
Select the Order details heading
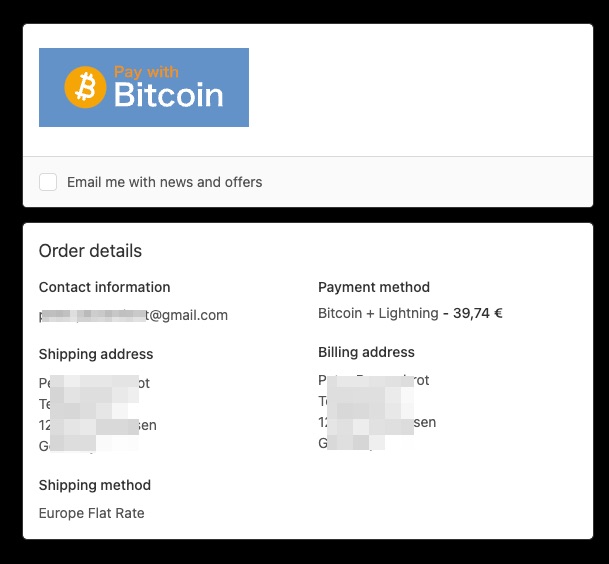pos(90,251)
